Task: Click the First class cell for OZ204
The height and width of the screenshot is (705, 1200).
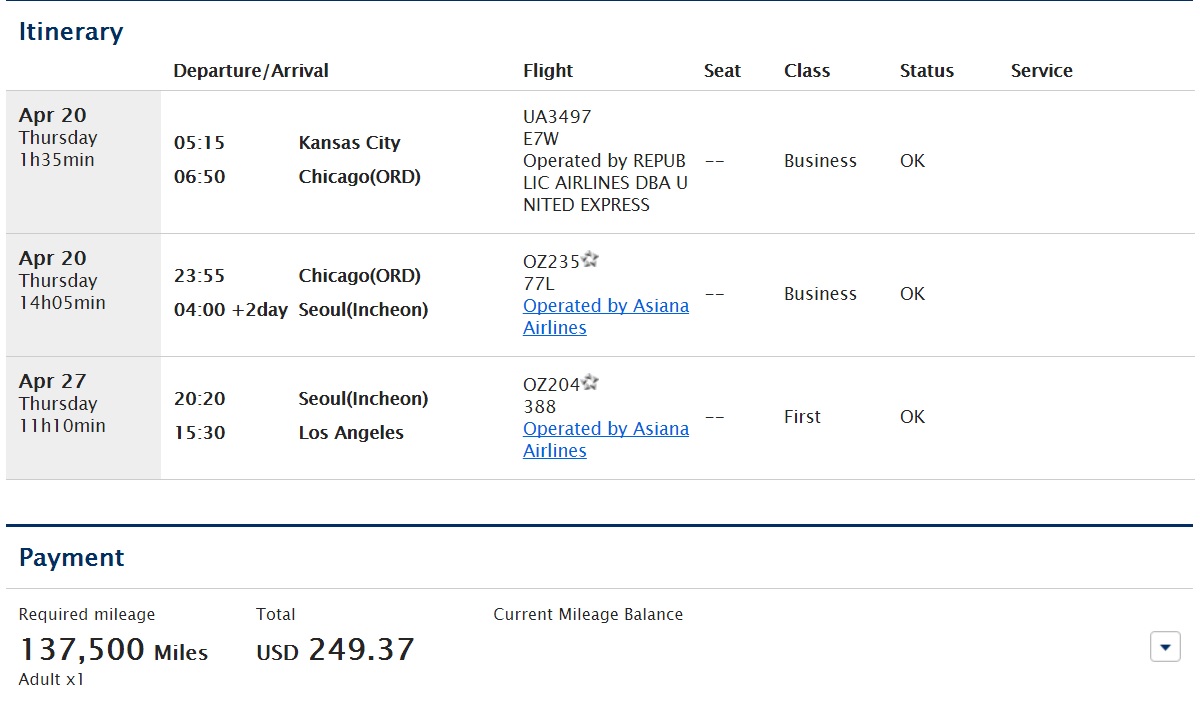Action: pyautogui.click(x=802, y=417)
